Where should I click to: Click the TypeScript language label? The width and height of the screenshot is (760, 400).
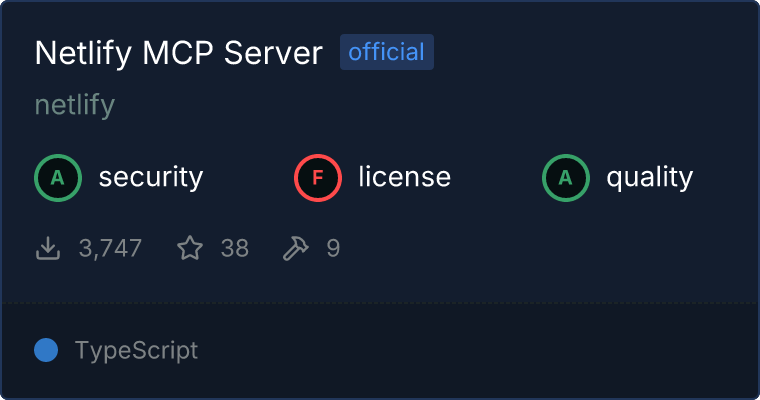(136, 351)
